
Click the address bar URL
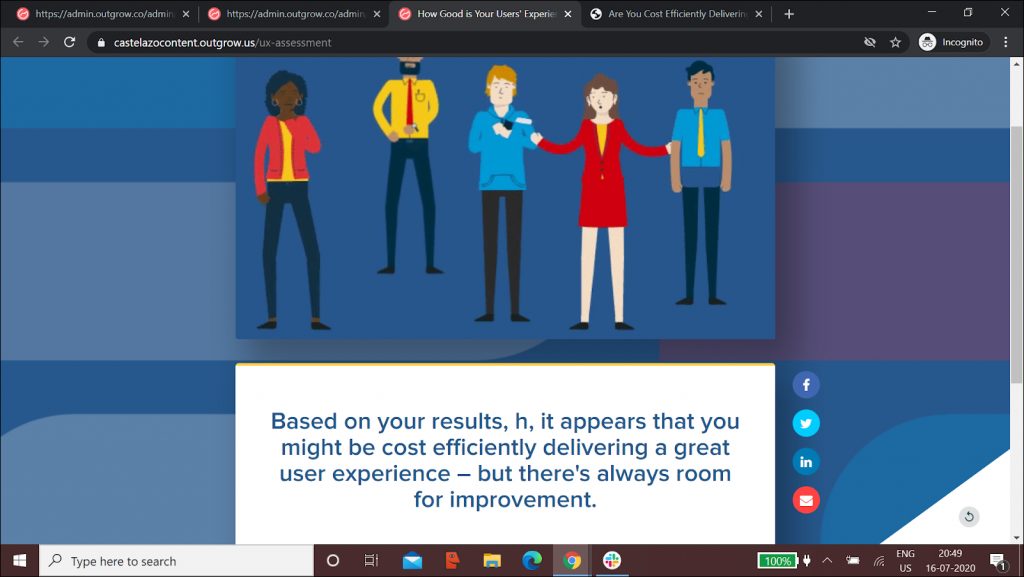click(x=223, y=43)
